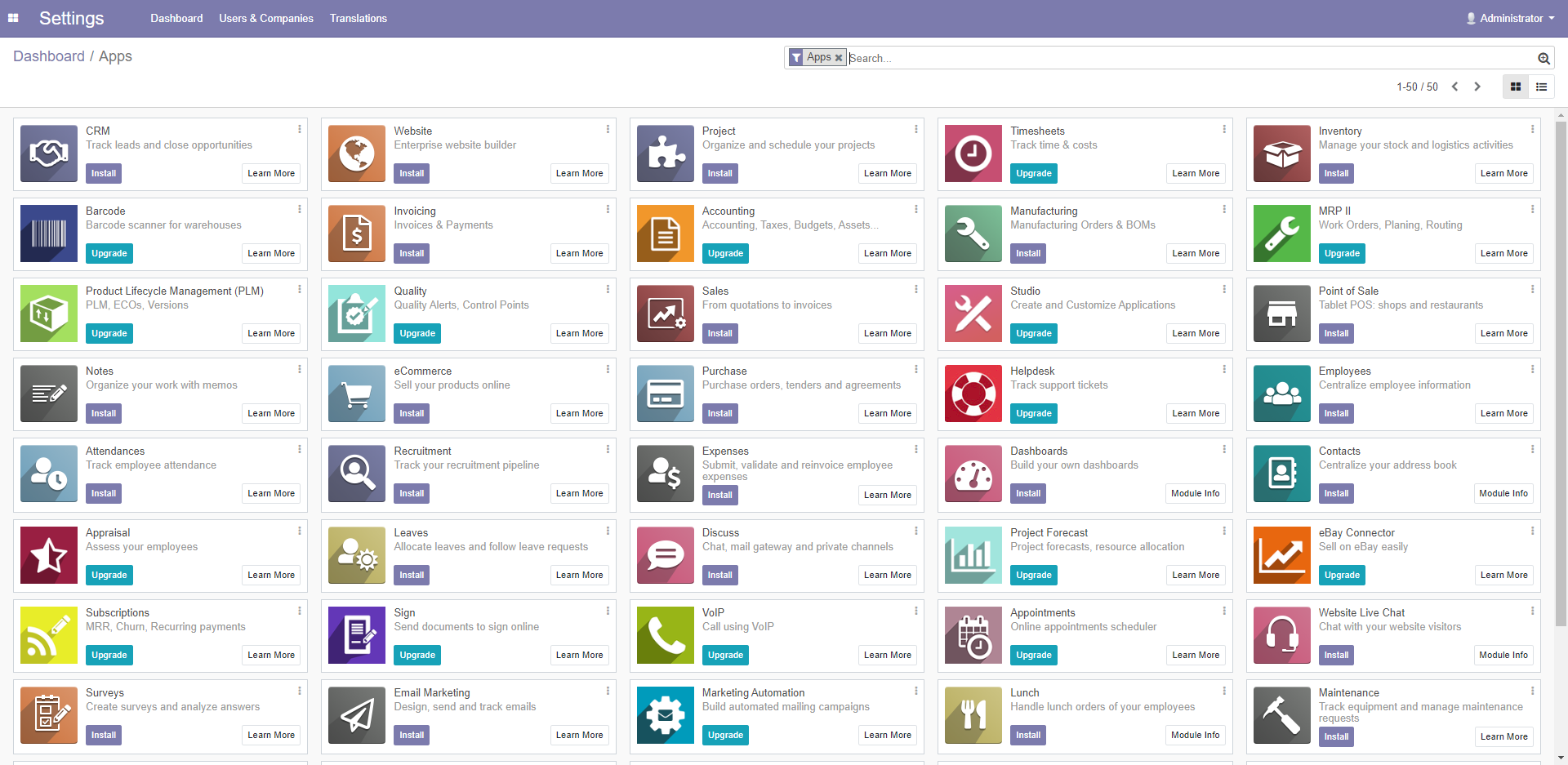Image resolution: width=1568 pixels, height=765 pixels.
Task: Click the 1-50 / 50 pager counter
Action: click(1417, 87)
